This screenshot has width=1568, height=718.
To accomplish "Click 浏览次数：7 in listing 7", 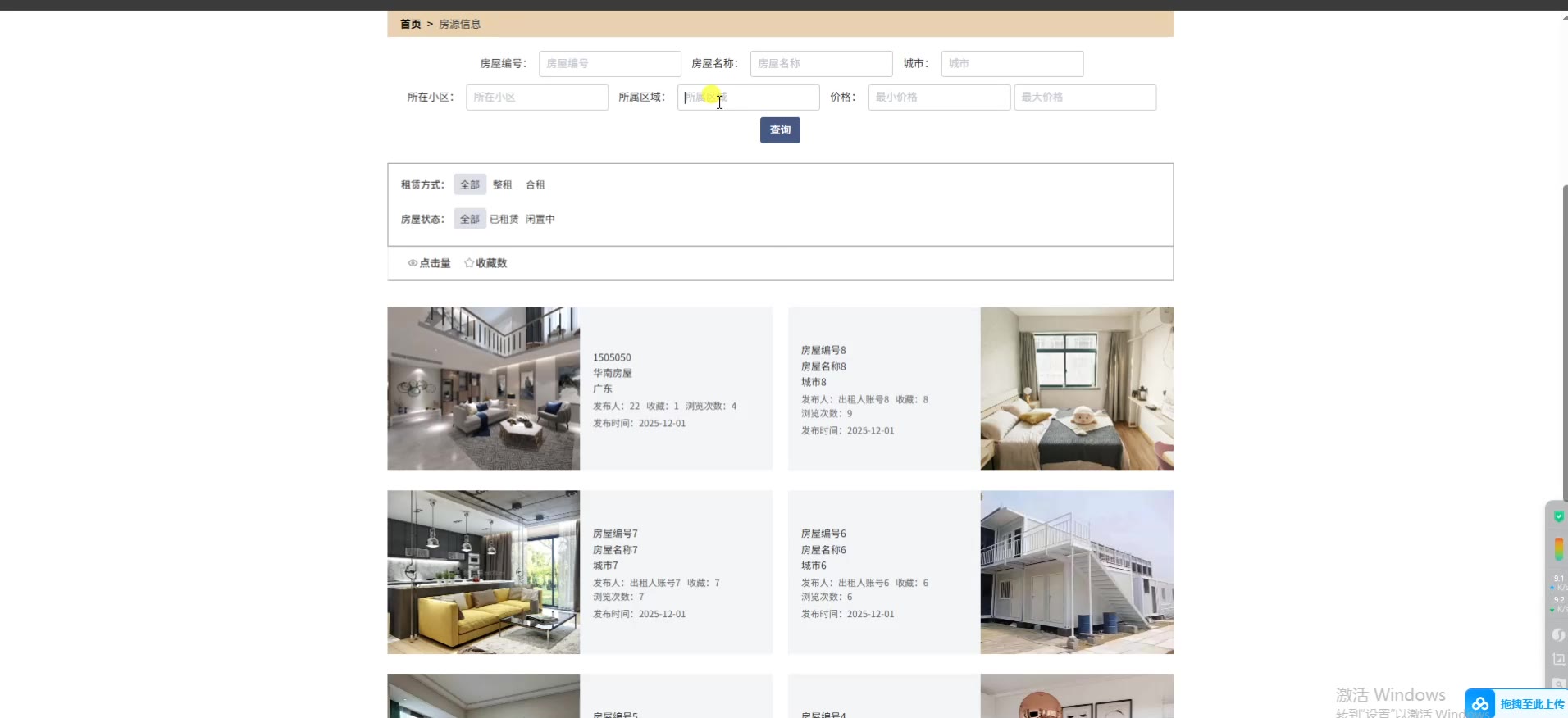I will (619, 598).
